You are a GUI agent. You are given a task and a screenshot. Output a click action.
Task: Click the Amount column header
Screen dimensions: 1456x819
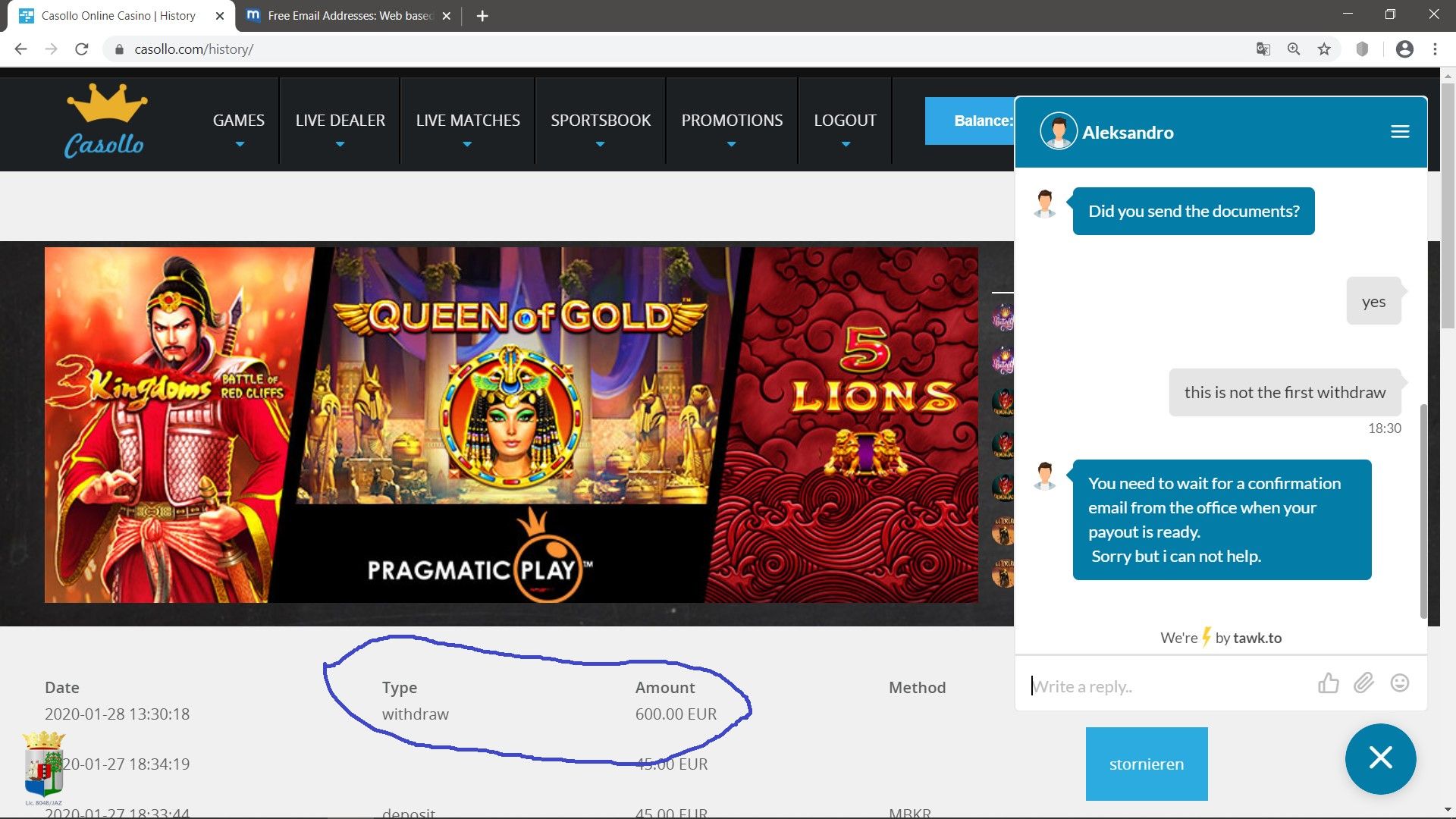coord(665,688)
